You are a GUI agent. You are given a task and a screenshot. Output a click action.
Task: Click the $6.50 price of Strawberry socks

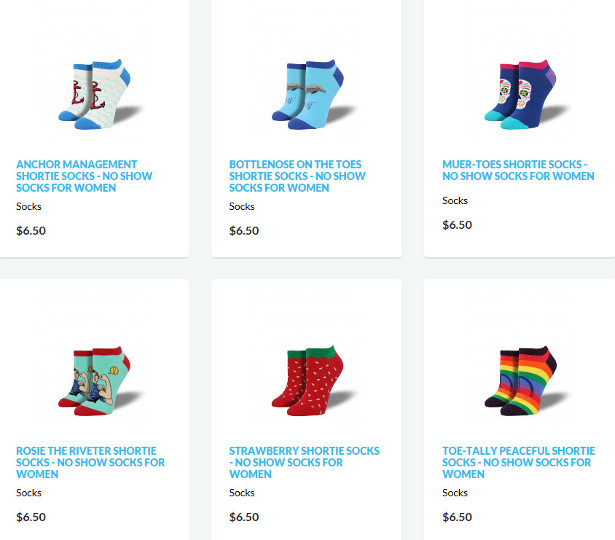click(x=244, y=517)
